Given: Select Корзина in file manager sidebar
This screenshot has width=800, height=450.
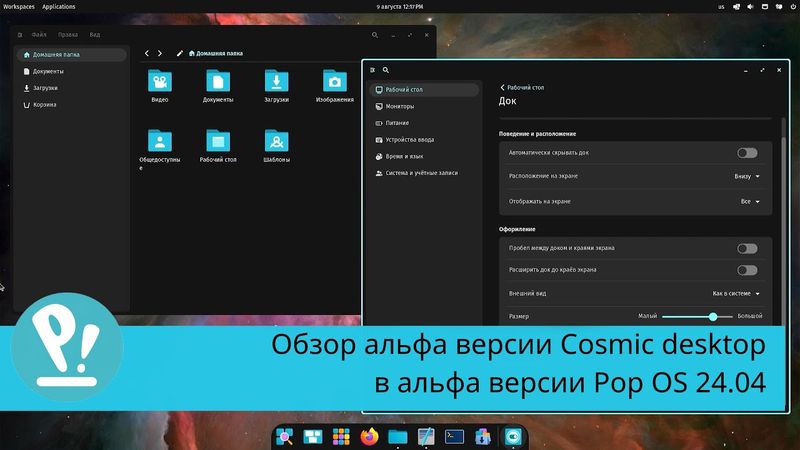Looking at the screenshot, I should pyautogui.click(x=71, y=105).
